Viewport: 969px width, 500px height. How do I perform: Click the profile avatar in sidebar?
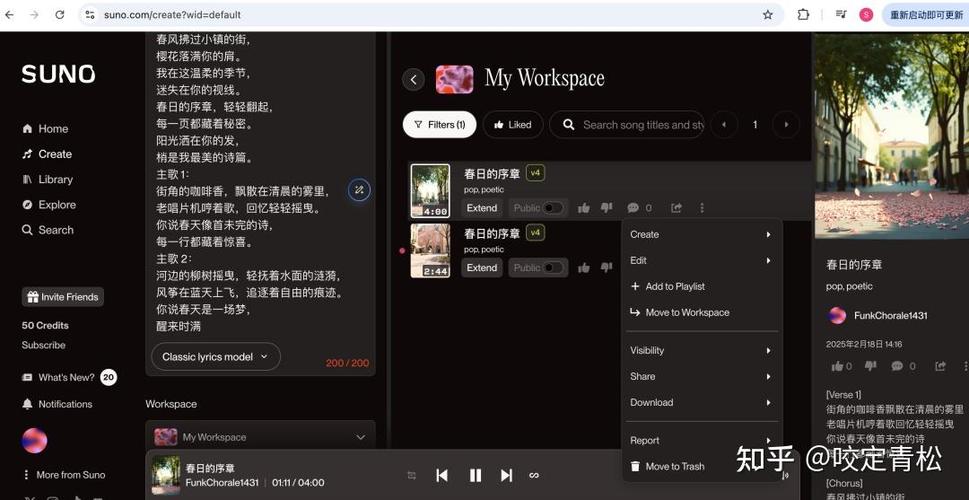click(35, 441)
